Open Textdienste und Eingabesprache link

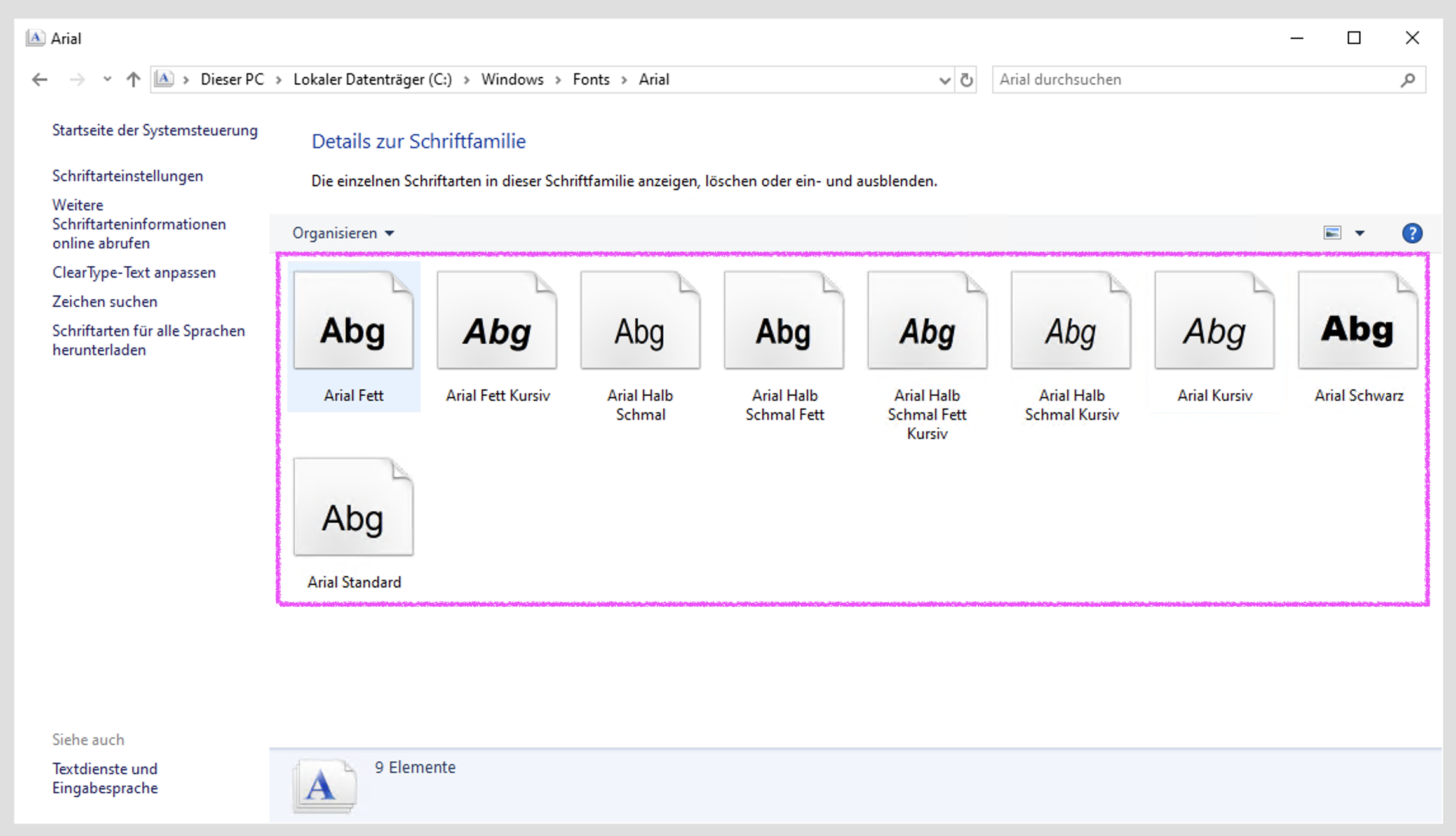(105, 778)
